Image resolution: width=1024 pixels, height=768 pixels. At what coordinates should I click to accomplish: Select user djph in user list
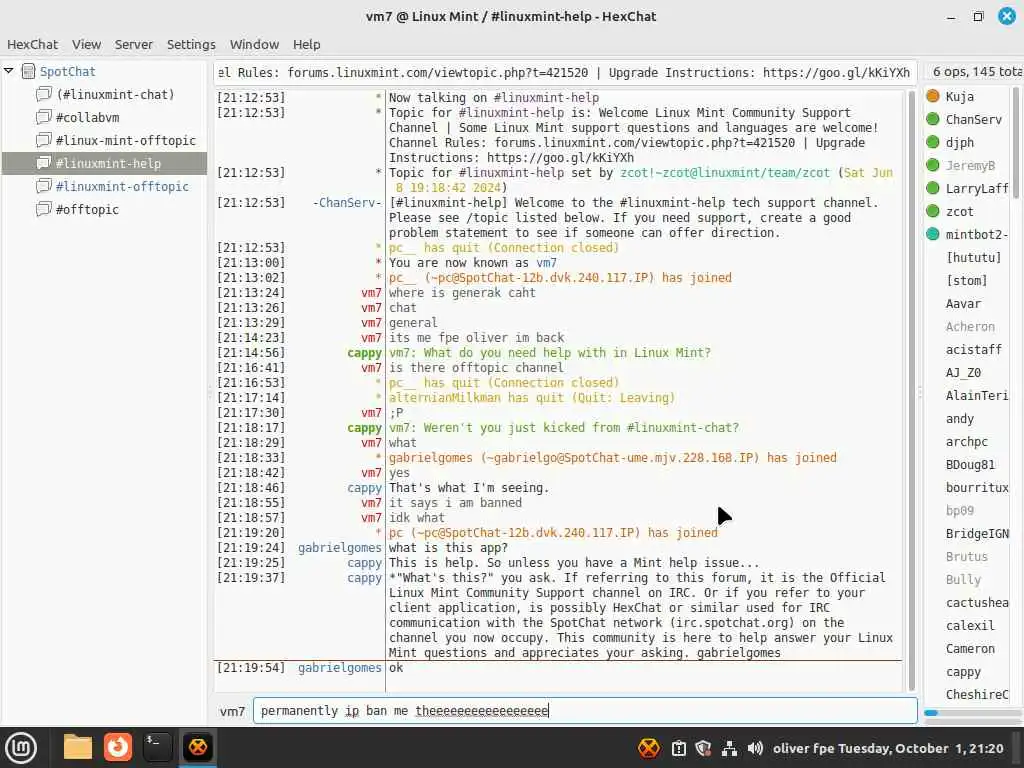coord(959,142)
